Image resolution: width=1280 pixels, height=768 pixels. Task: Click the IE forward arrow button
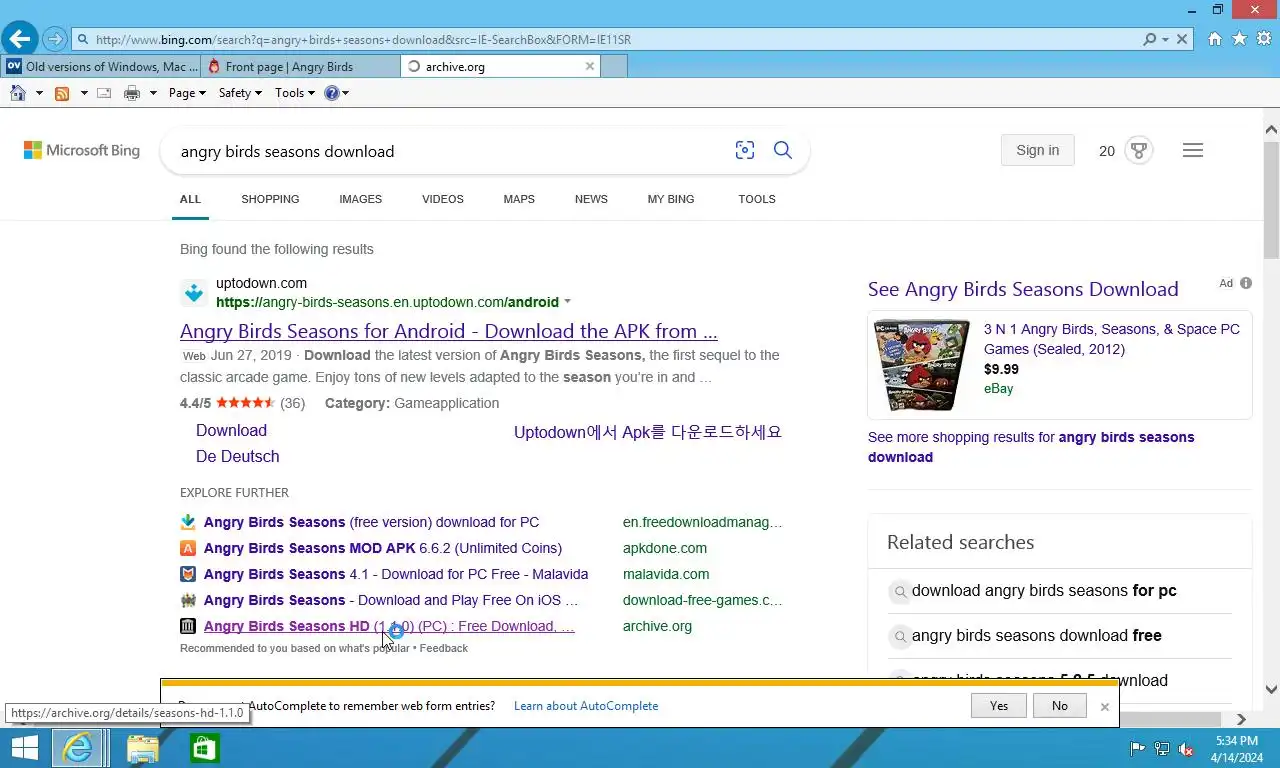click(55, 40)
